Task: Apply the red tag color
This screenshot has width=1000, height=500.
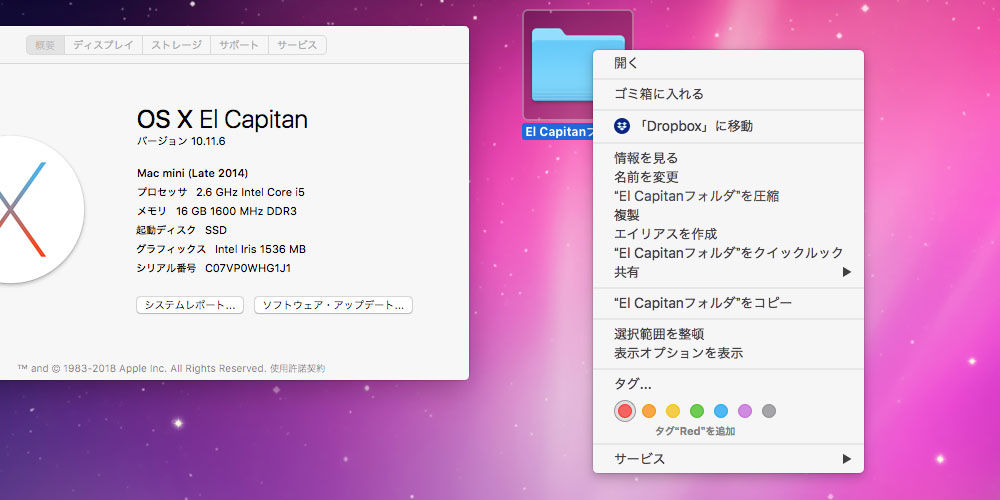Action: pos(625,411)
